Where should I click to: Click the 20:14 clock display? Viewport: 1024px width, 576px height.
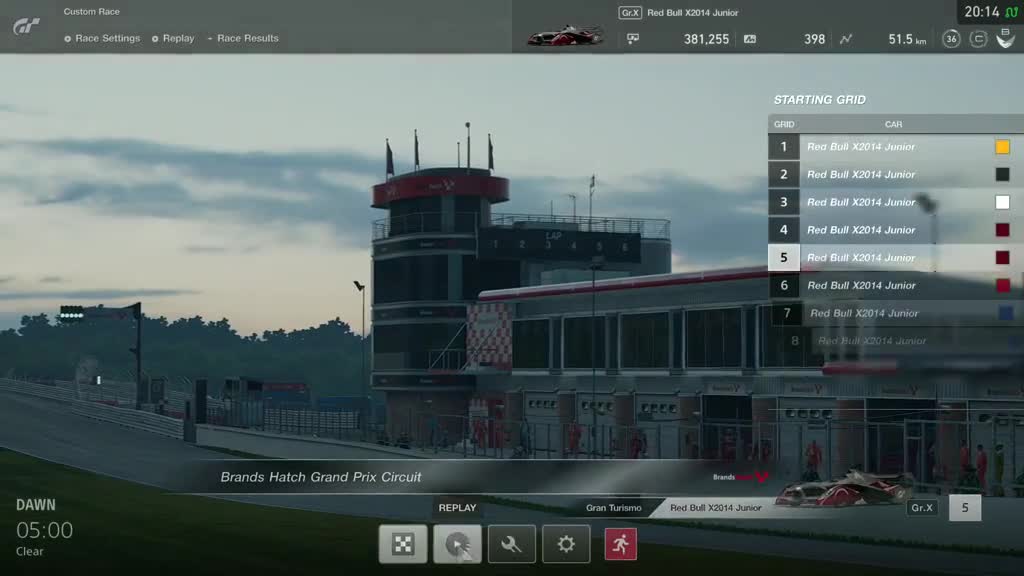click(982, 12)
